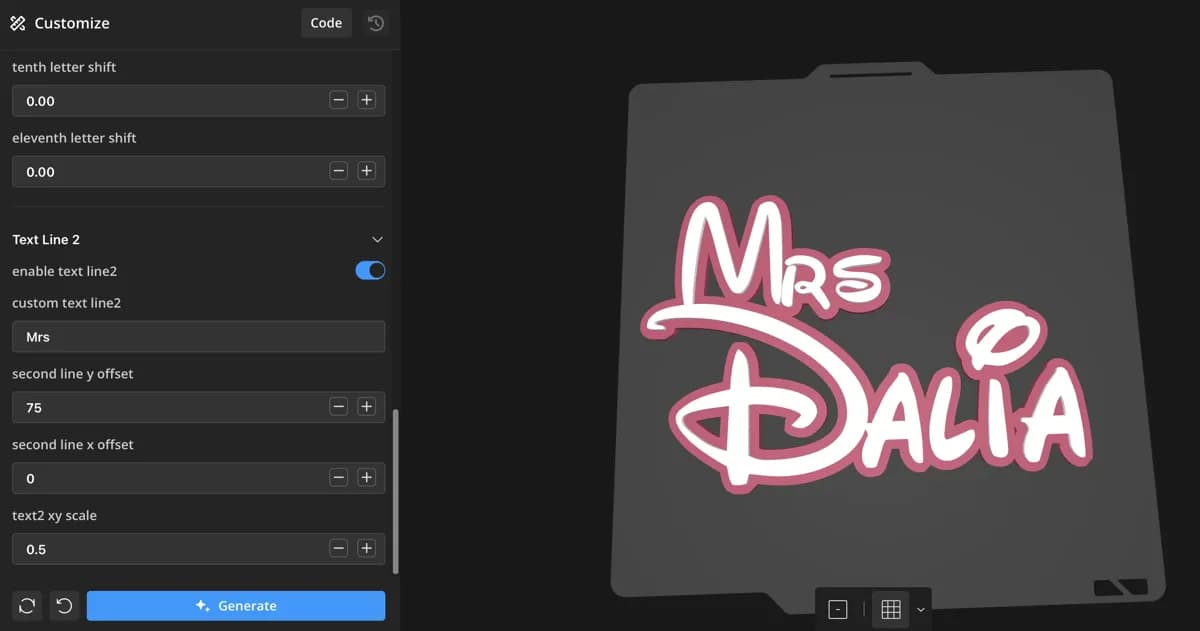Click the Text Line 2 section header
The image size is (1200, 631).
pyautogui.click(x=198, y=240)
